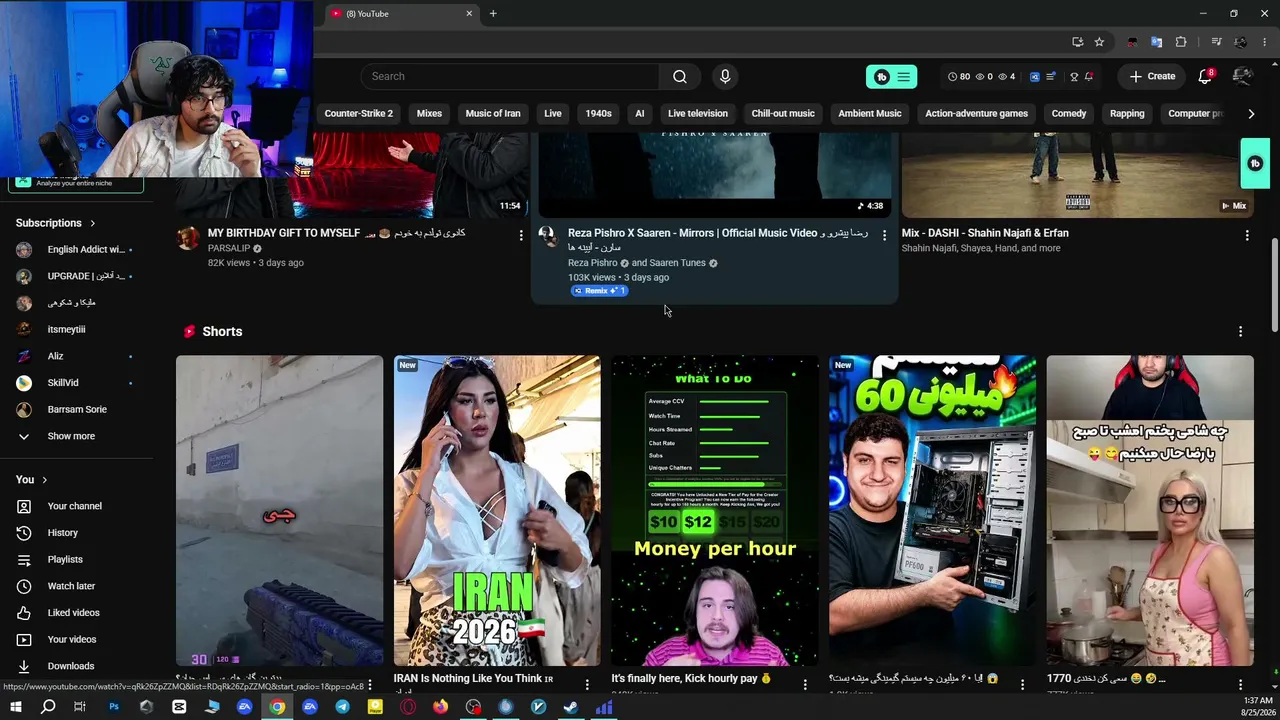
Task: Select the Comedy chip
Action: (1069, 114)
